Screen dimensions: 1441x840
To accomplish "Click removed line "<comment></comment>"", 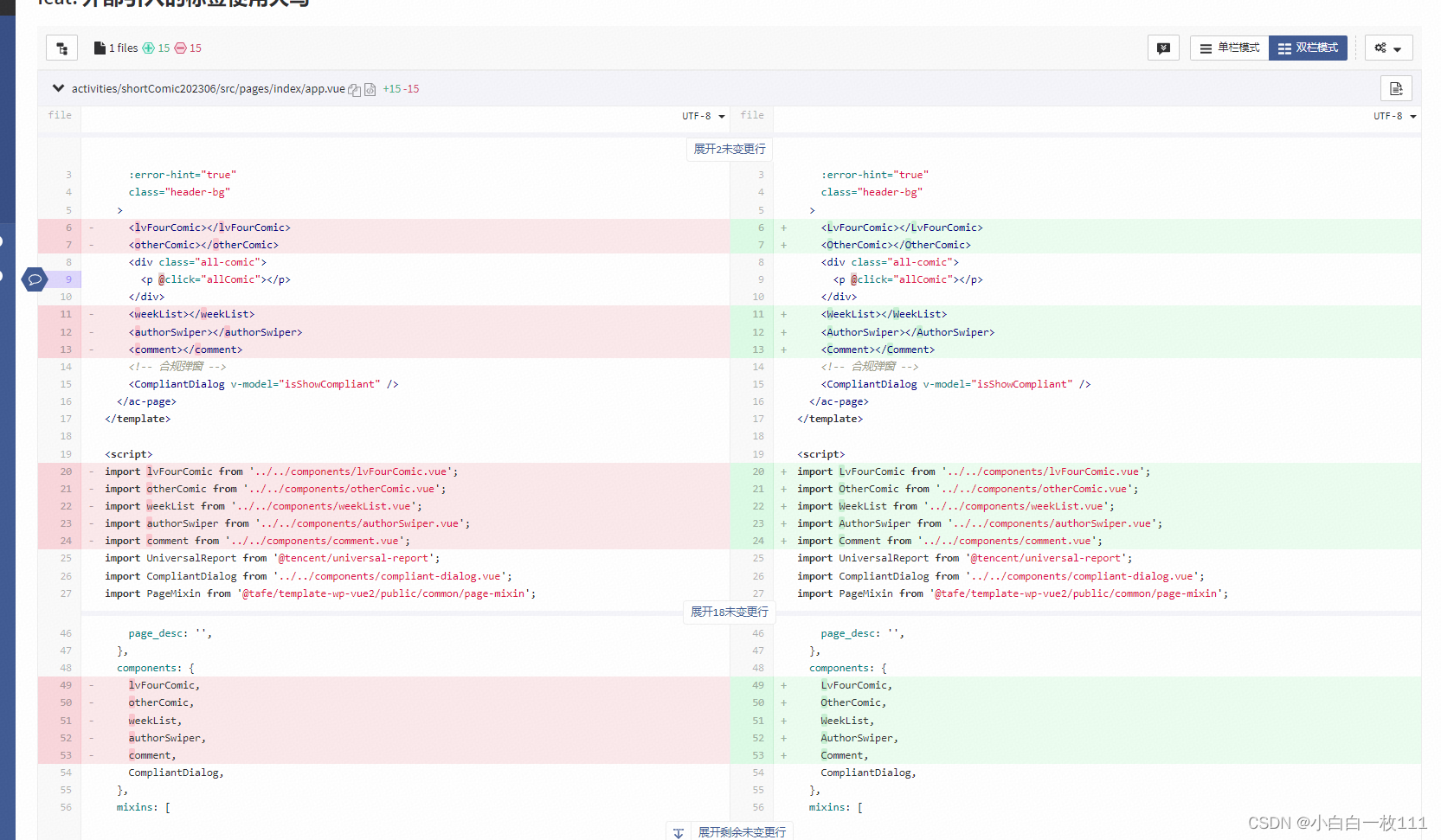I will (x=185, y=349).
